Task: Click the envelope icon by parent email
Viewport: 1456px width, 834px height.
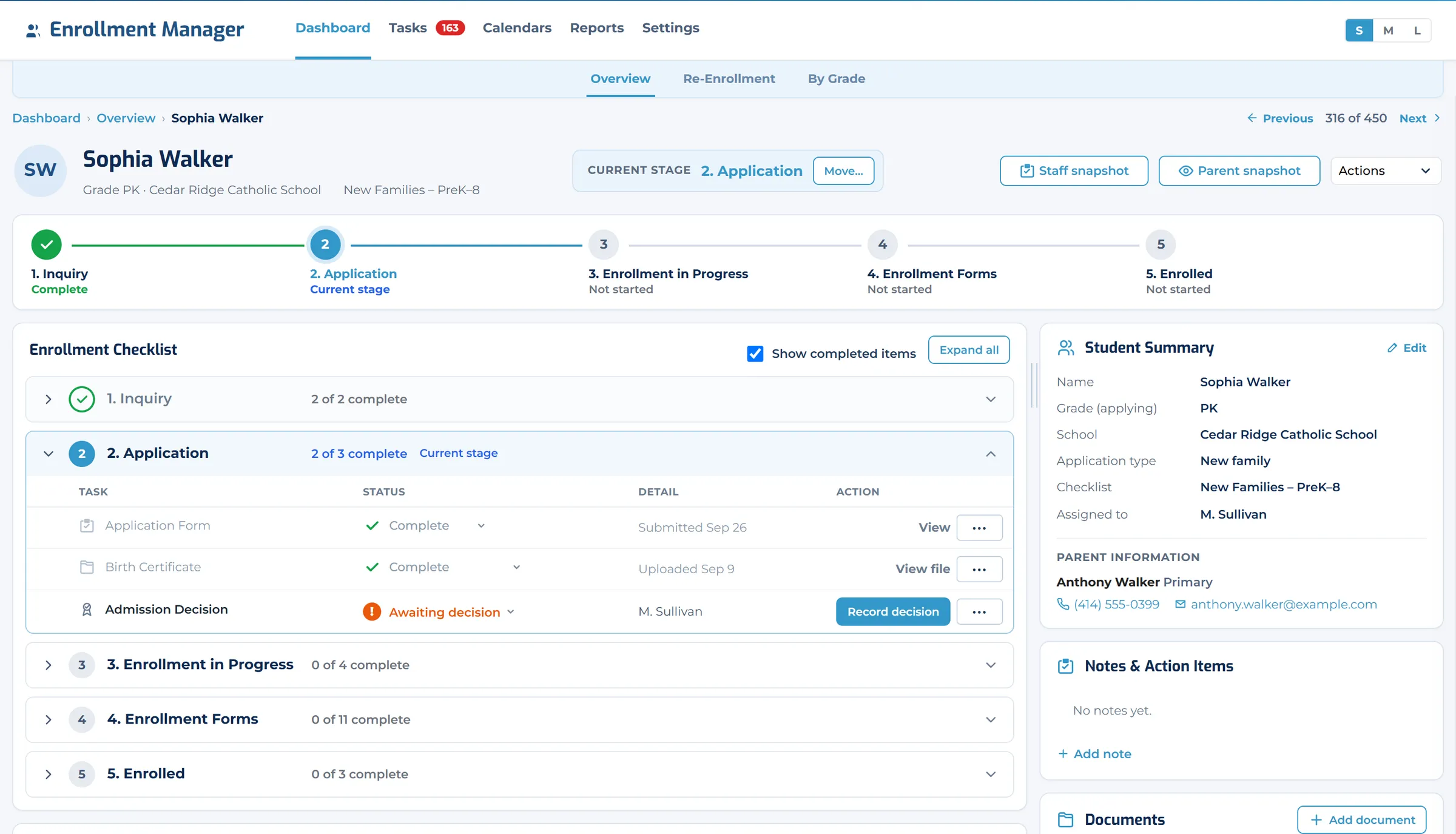Action: click(x=1180, y=604)
